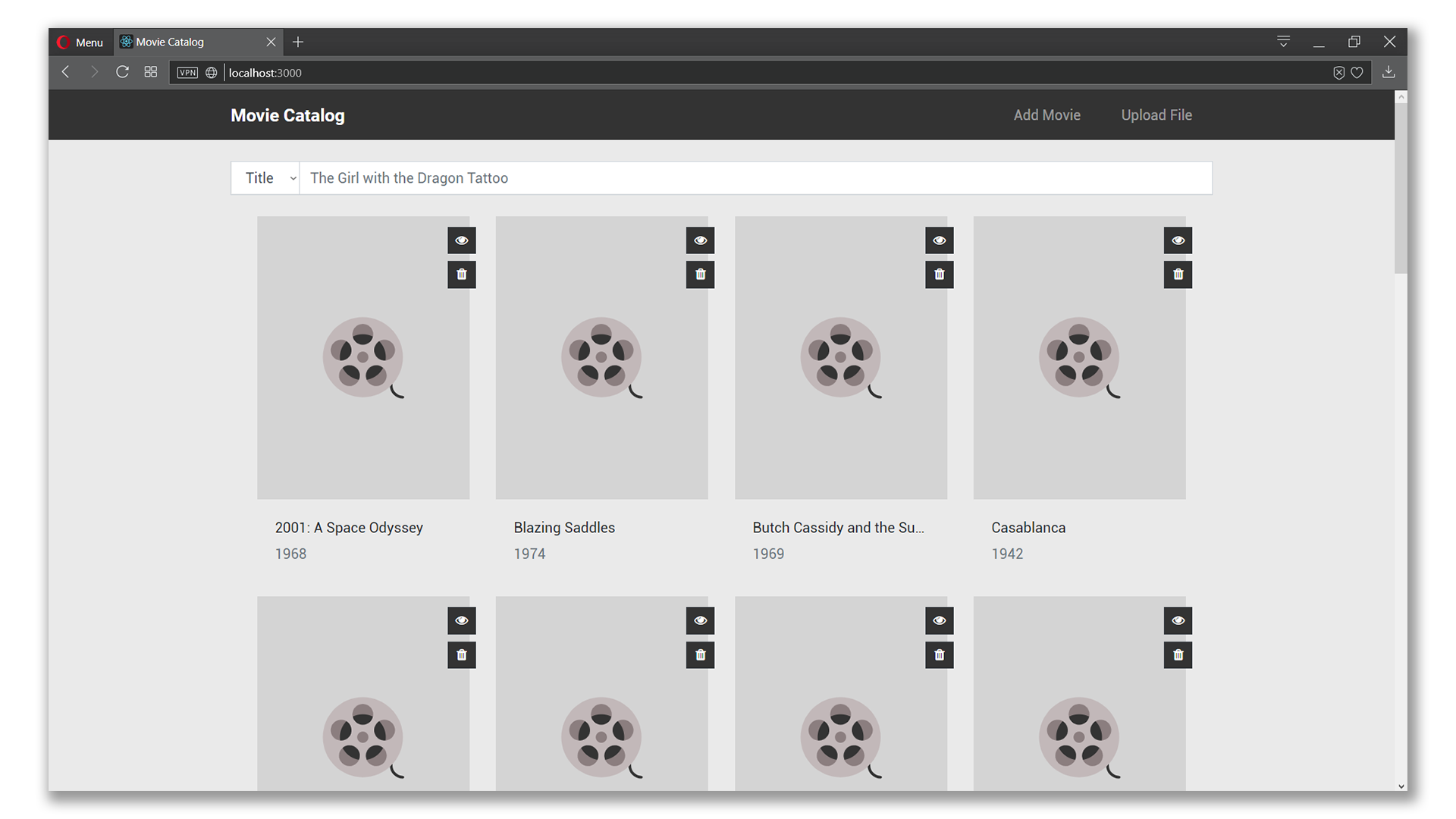The width and height of the screenshot is (1456, 819).
Task: Show site information globe icon
Action: point(212,73)
